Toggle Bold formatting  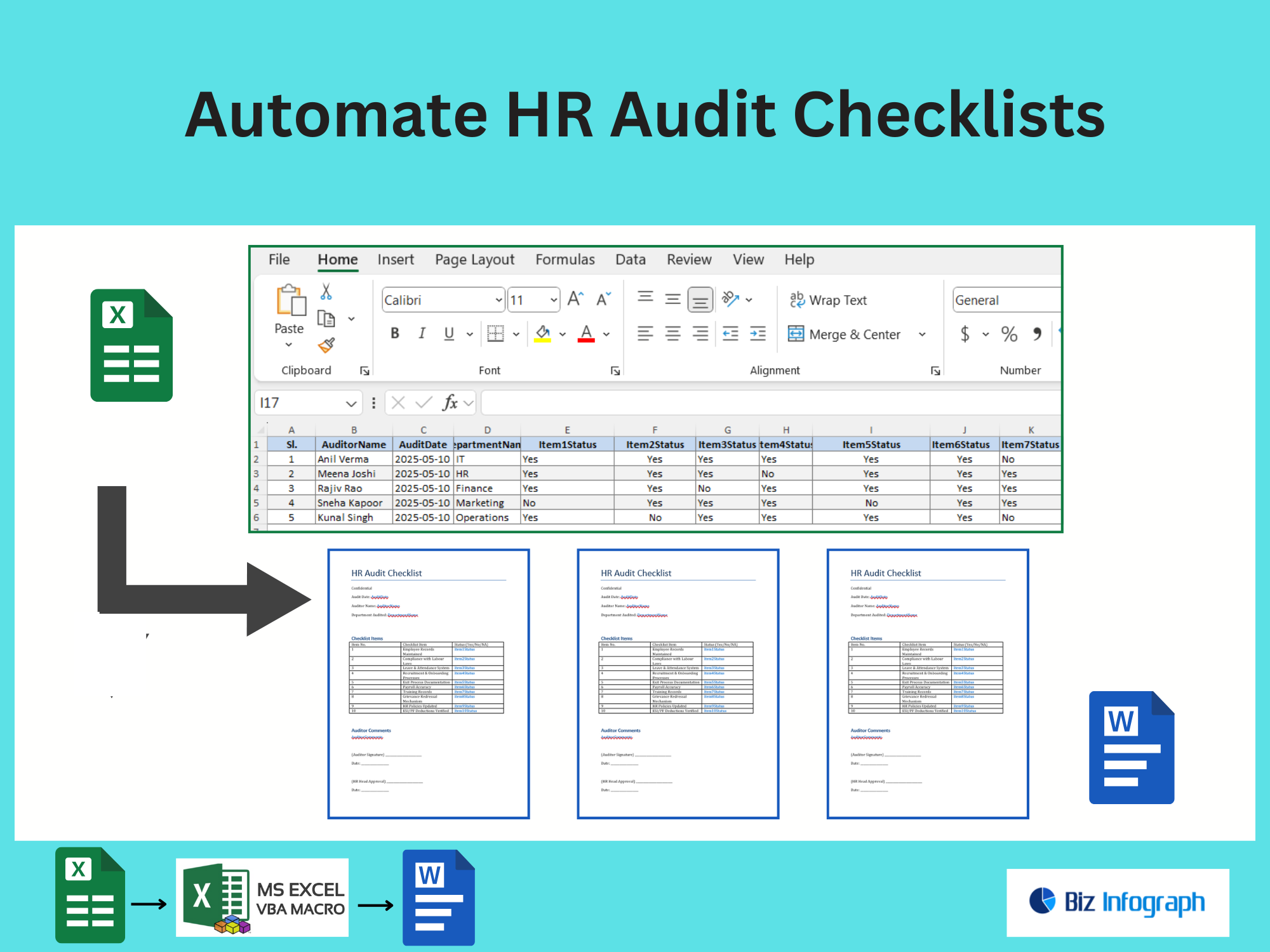point(395,333)
